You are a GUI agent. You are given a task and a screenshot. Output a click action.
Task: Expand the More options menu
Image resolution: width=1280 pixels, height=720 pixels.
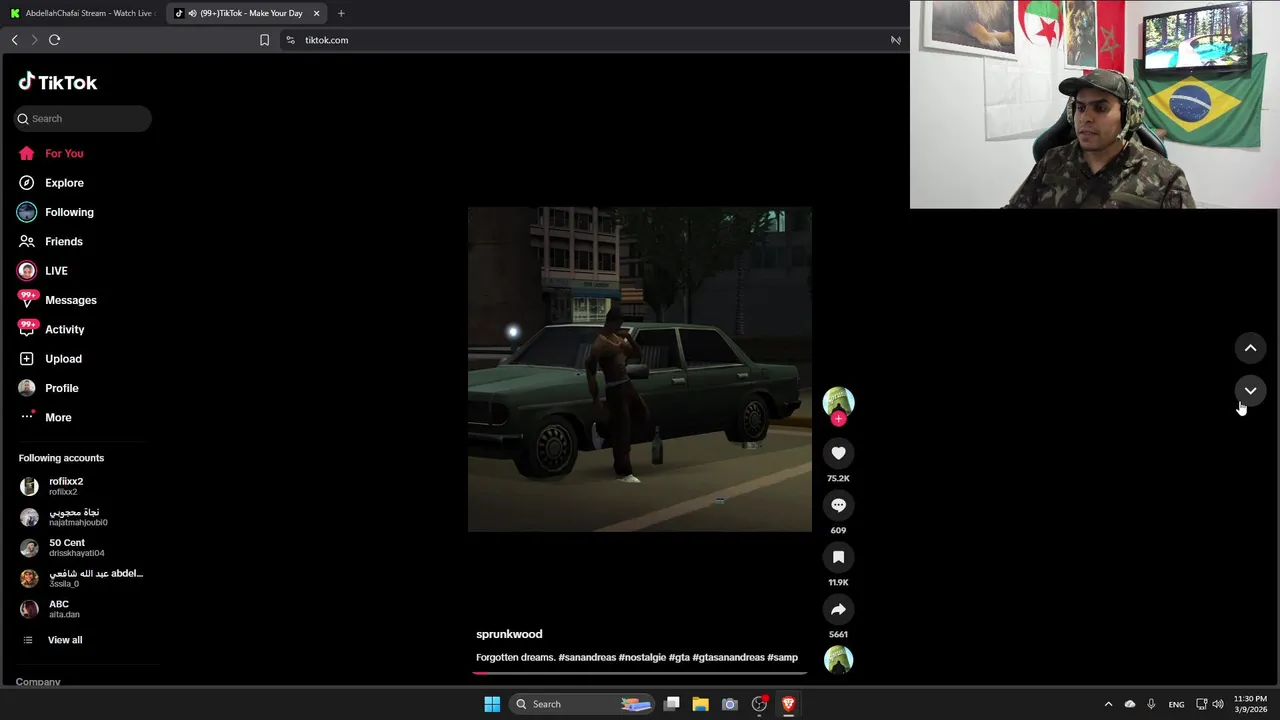(58, 417)
